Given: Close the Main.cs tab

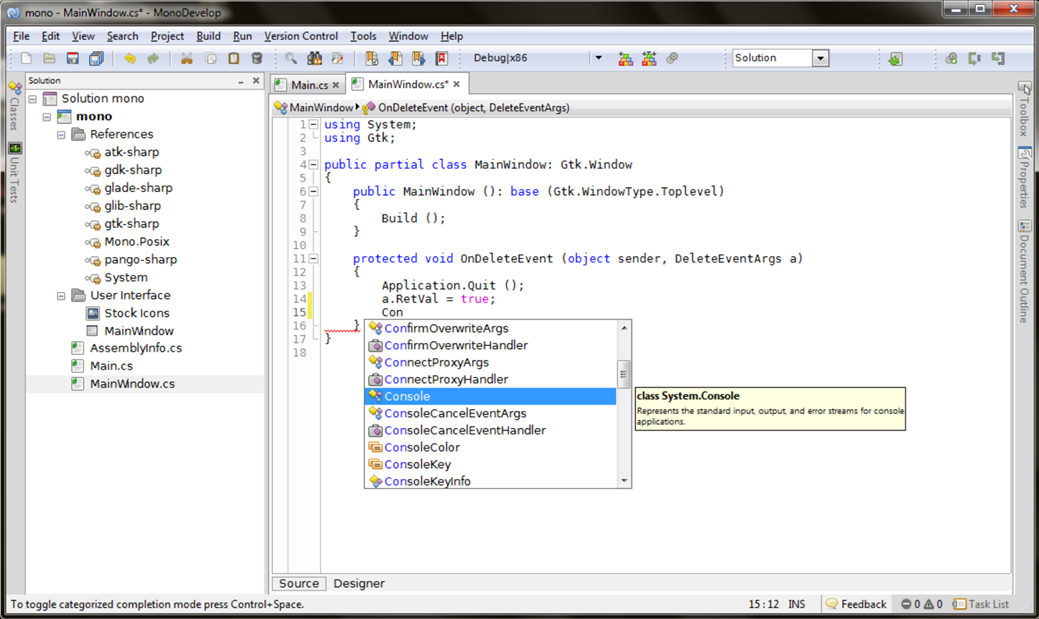Looking at the screenshot, I should coord(336,85).
